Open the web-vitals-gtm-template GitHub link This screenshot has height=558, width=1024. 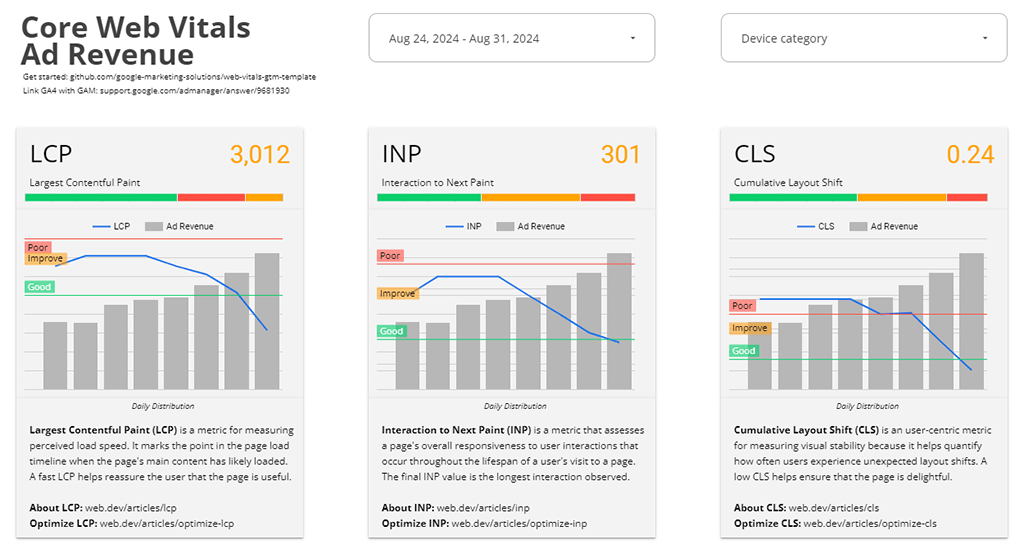pos(208,77)
